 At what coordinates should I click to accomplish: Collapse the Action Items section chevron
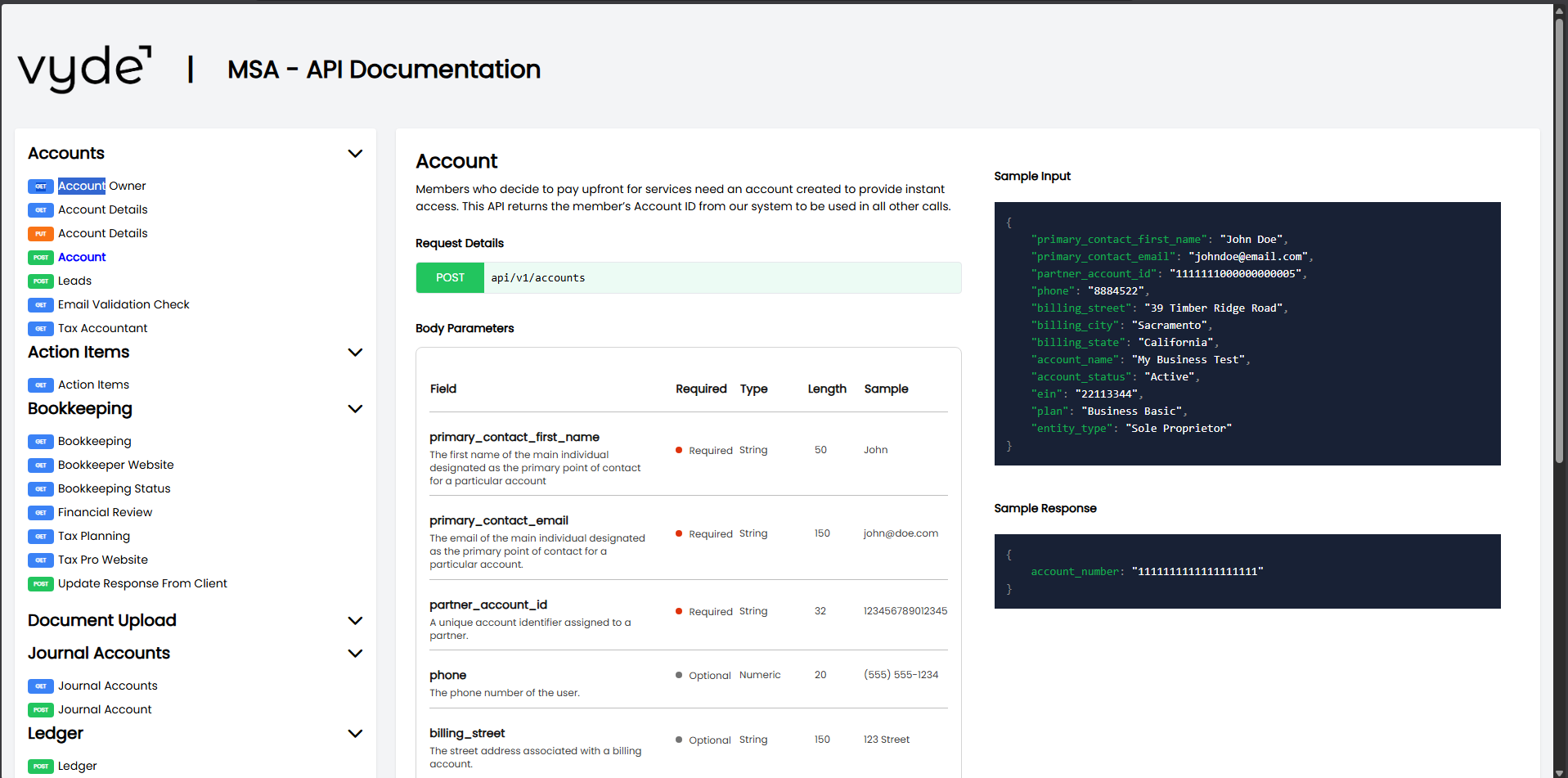coord(355,353)
